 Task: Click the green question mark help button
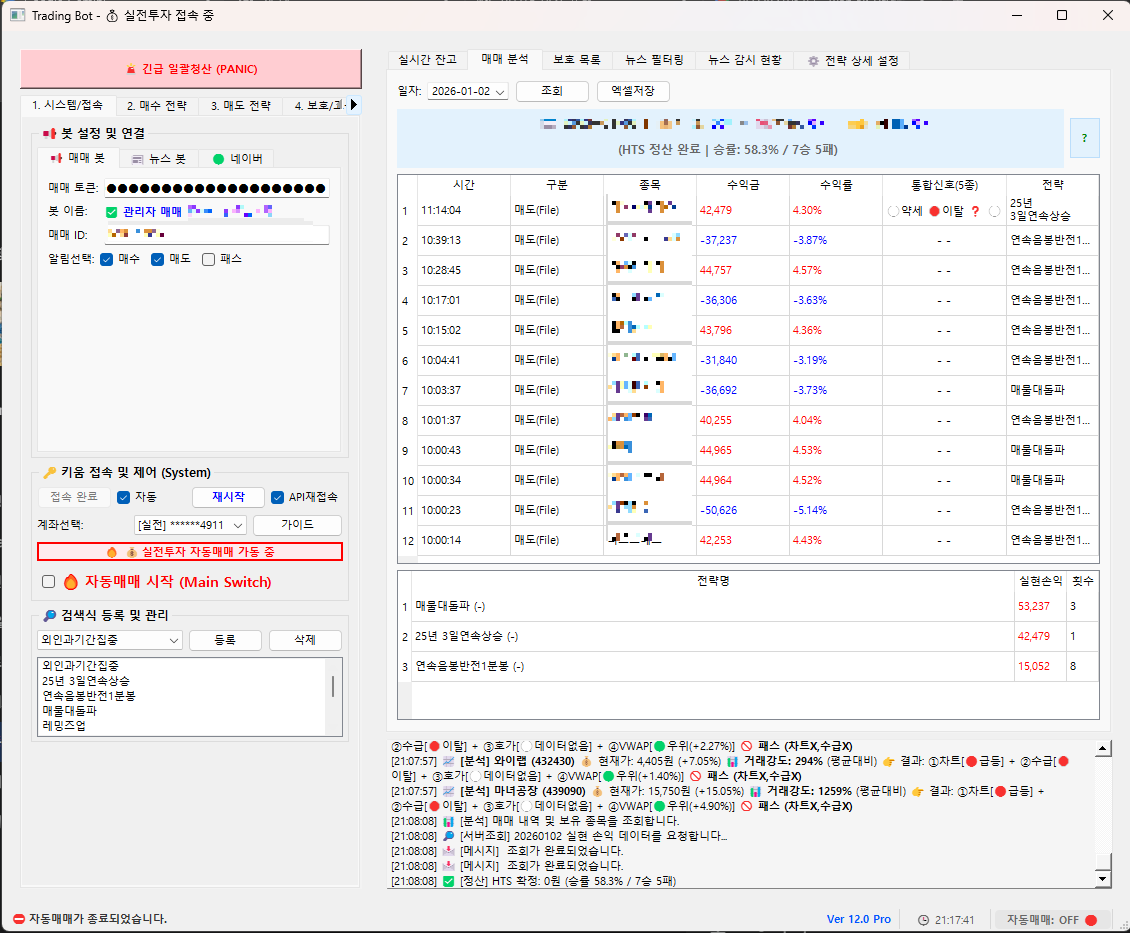(1085, 138)
